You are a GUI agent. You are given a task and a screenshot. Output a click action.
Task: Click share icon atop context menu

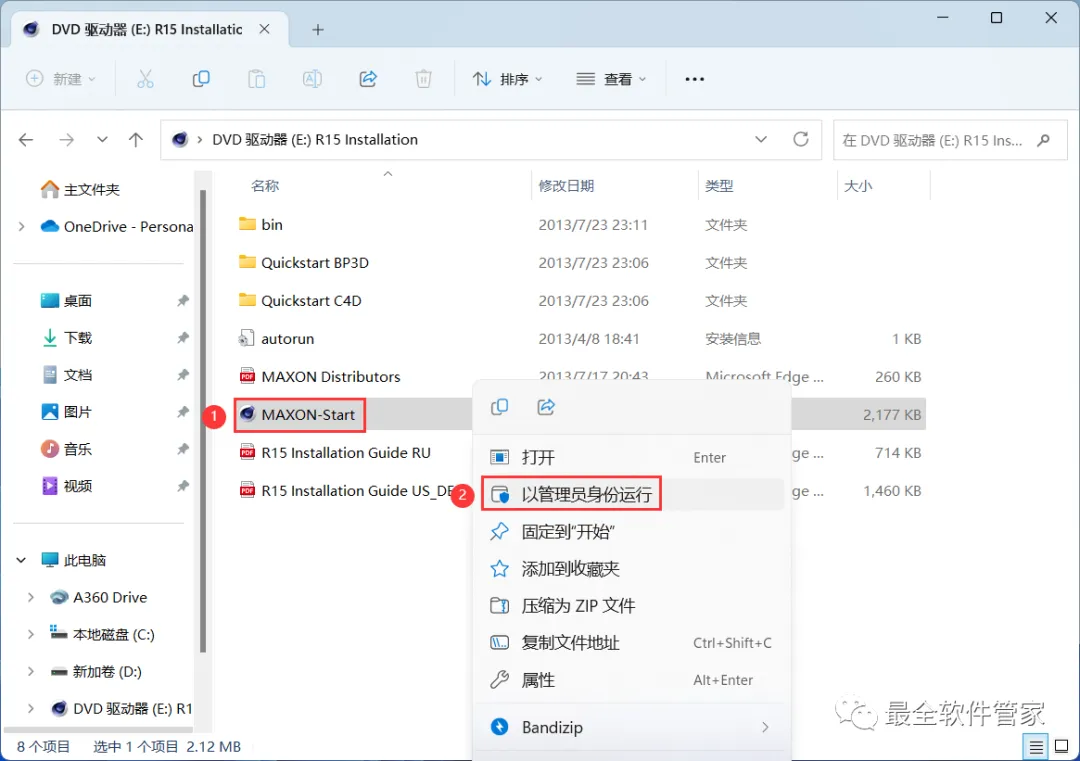tap(546, 407)
